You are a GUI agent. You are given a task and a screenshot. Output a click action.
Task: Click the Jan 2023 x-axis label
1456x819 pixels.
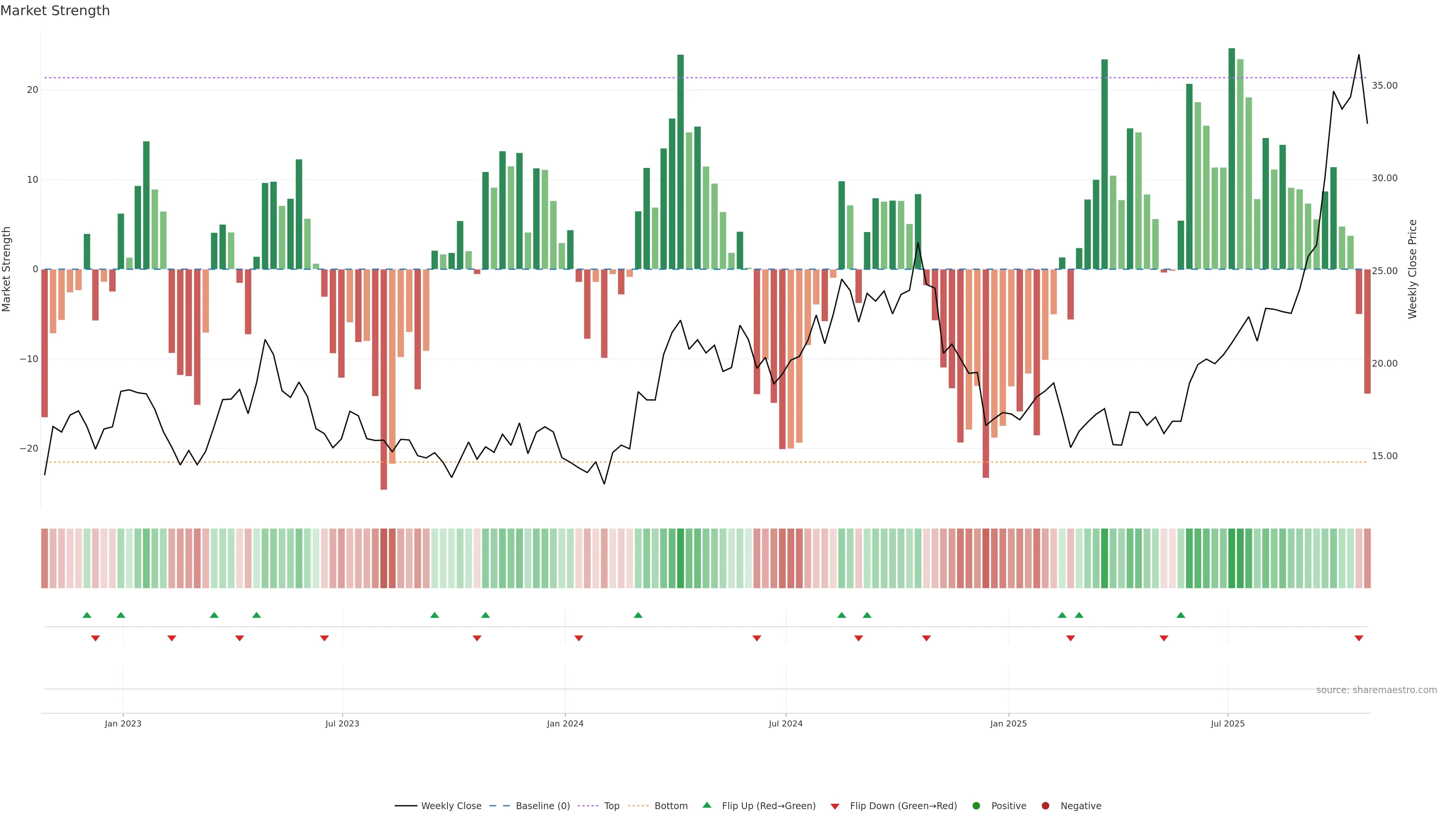(122, 723)
